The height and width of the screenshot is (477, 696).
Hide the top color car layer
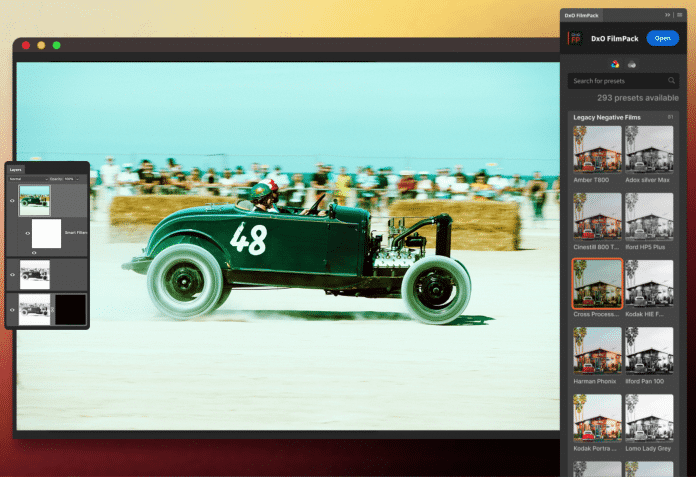[12, 201]
